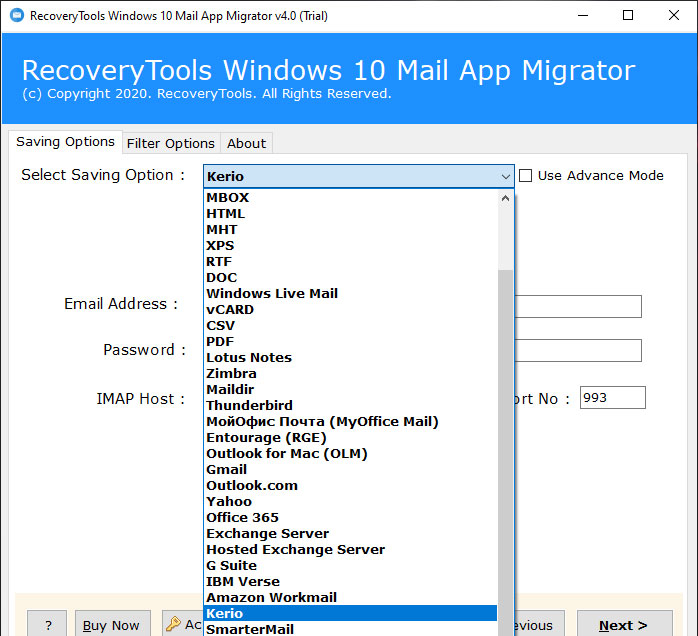
Task: Choose vCARD saving option
Action: click(x=351, y=310)
